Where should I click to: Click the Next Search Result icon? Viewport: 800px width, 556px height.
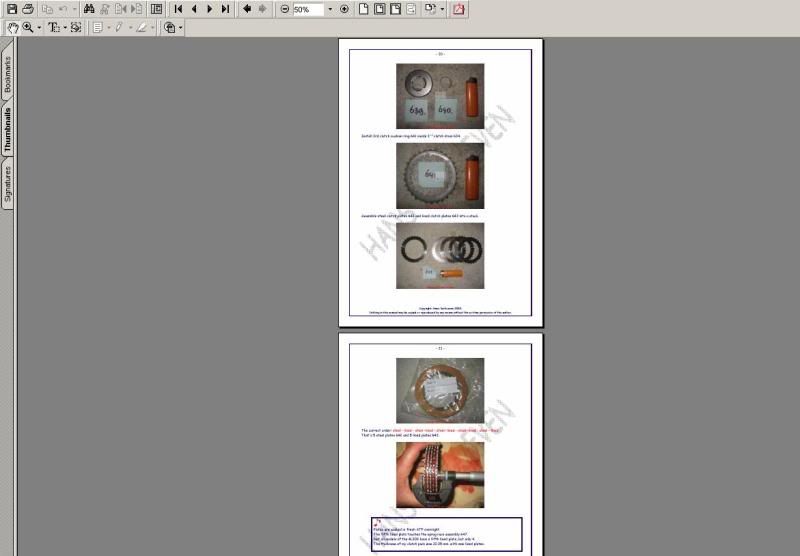tap(137, 9)
